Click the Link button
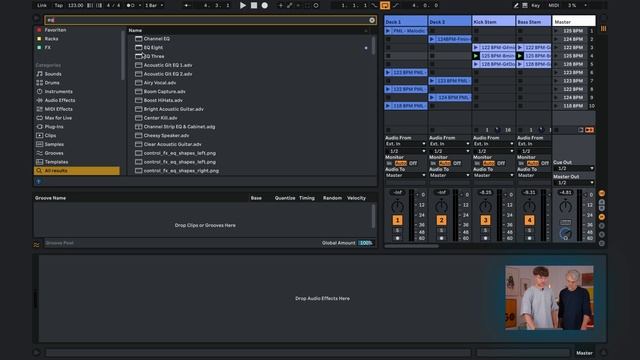Image resolution: width=640 pixels, height=360 pixels. (42, 5)
